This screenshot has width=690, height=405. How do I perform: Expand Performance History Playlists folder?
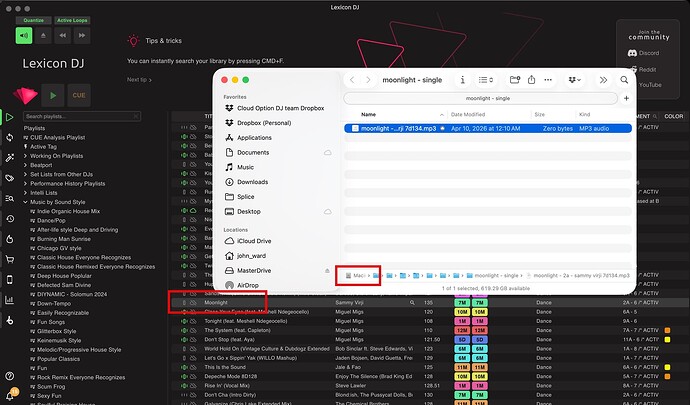coord(26,184)
